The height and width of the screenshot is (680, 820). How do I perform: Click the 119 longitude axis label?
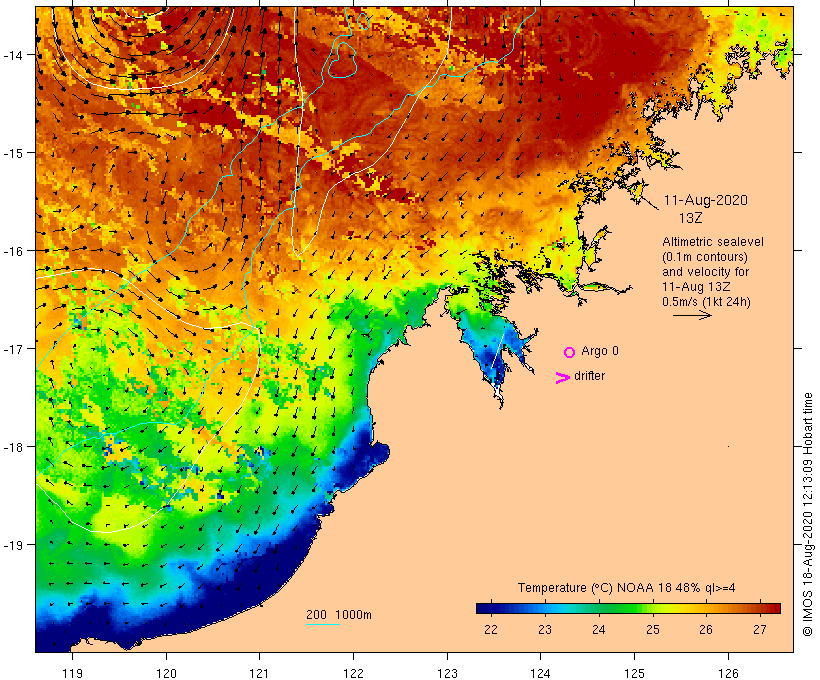tap(72, 673)
